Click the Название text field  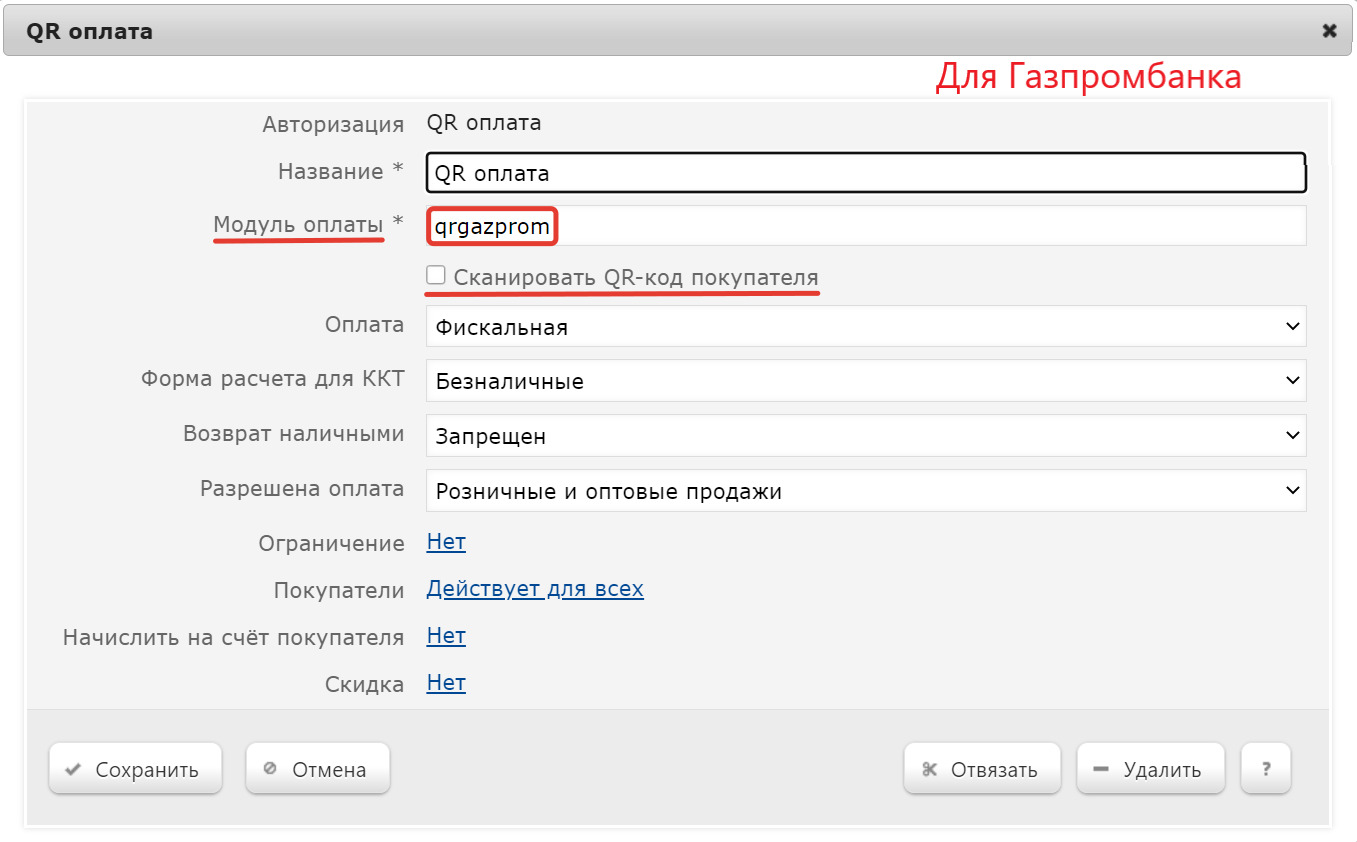pyautogui.click(x=865, y=173)
